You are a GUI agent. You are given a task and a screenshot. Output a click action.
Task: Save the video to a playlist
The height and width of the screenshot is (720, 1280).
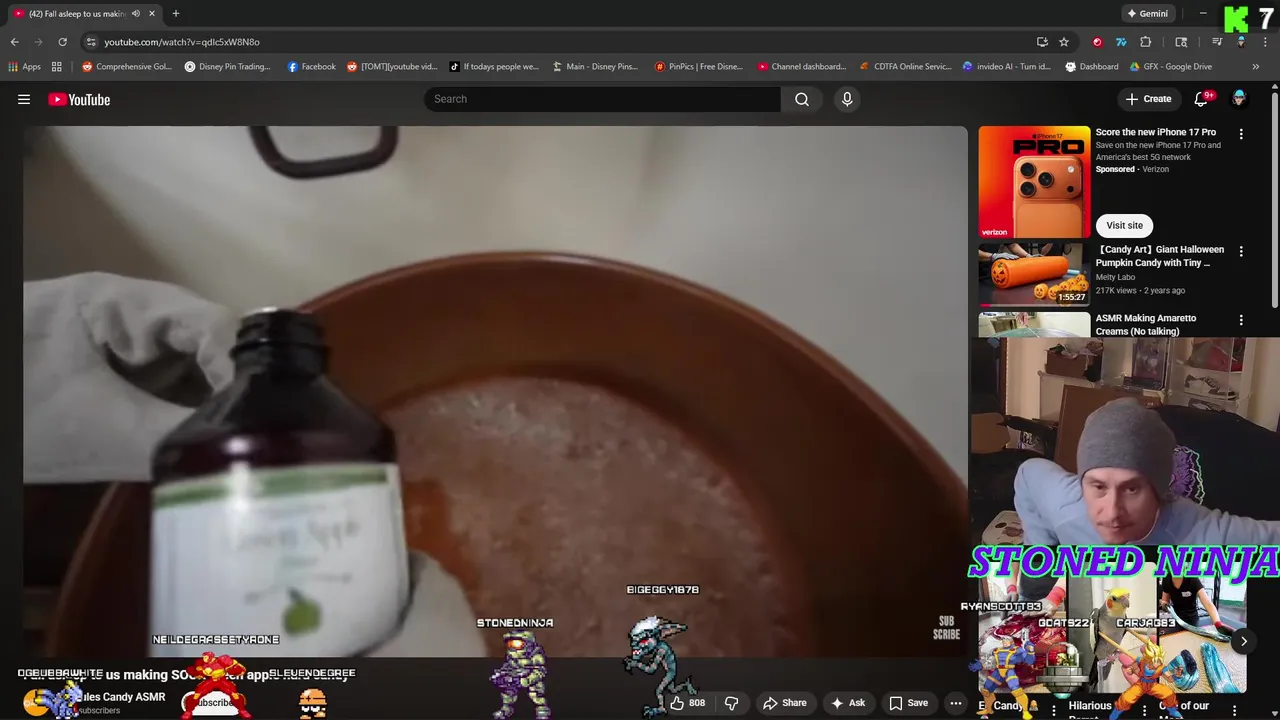pos(909,703)
